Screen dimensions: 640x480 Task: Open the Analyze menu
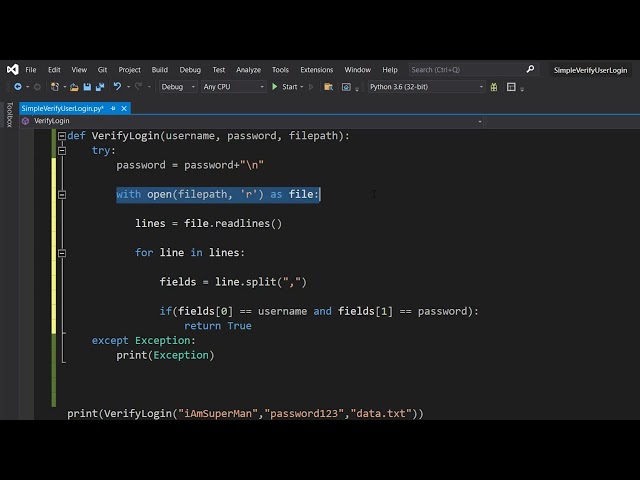coord(248,70)
